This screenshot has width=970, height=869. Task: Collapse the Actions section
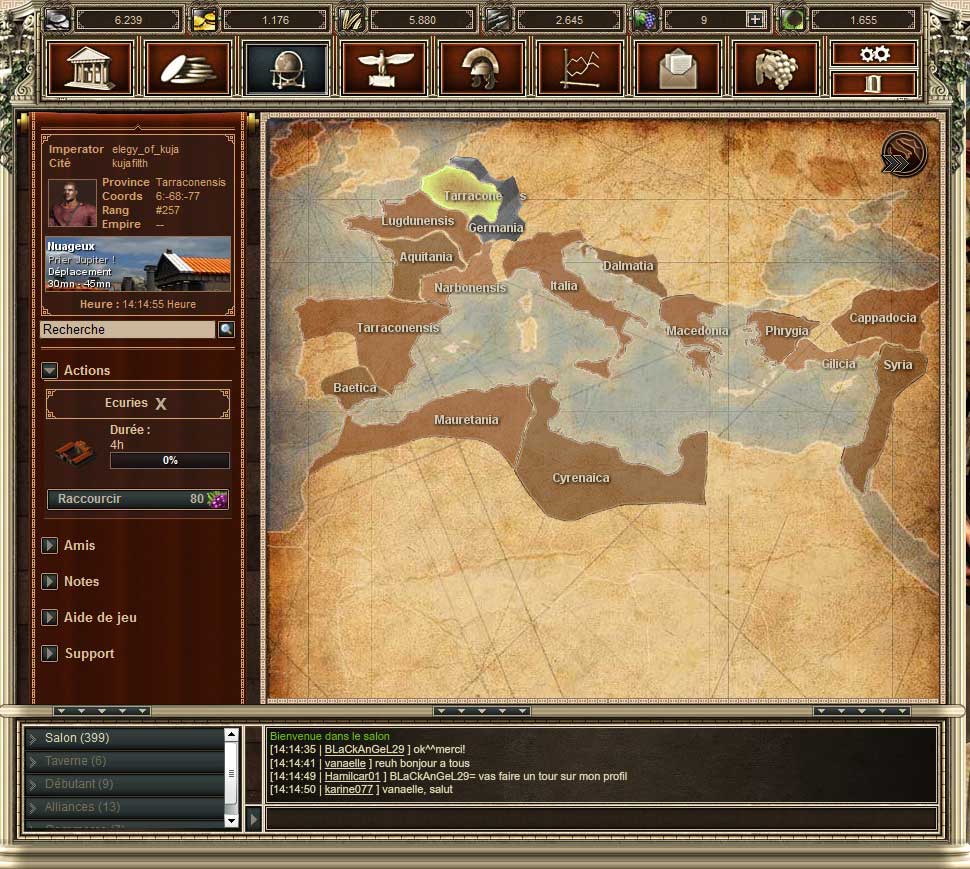[x=50, y=370]
